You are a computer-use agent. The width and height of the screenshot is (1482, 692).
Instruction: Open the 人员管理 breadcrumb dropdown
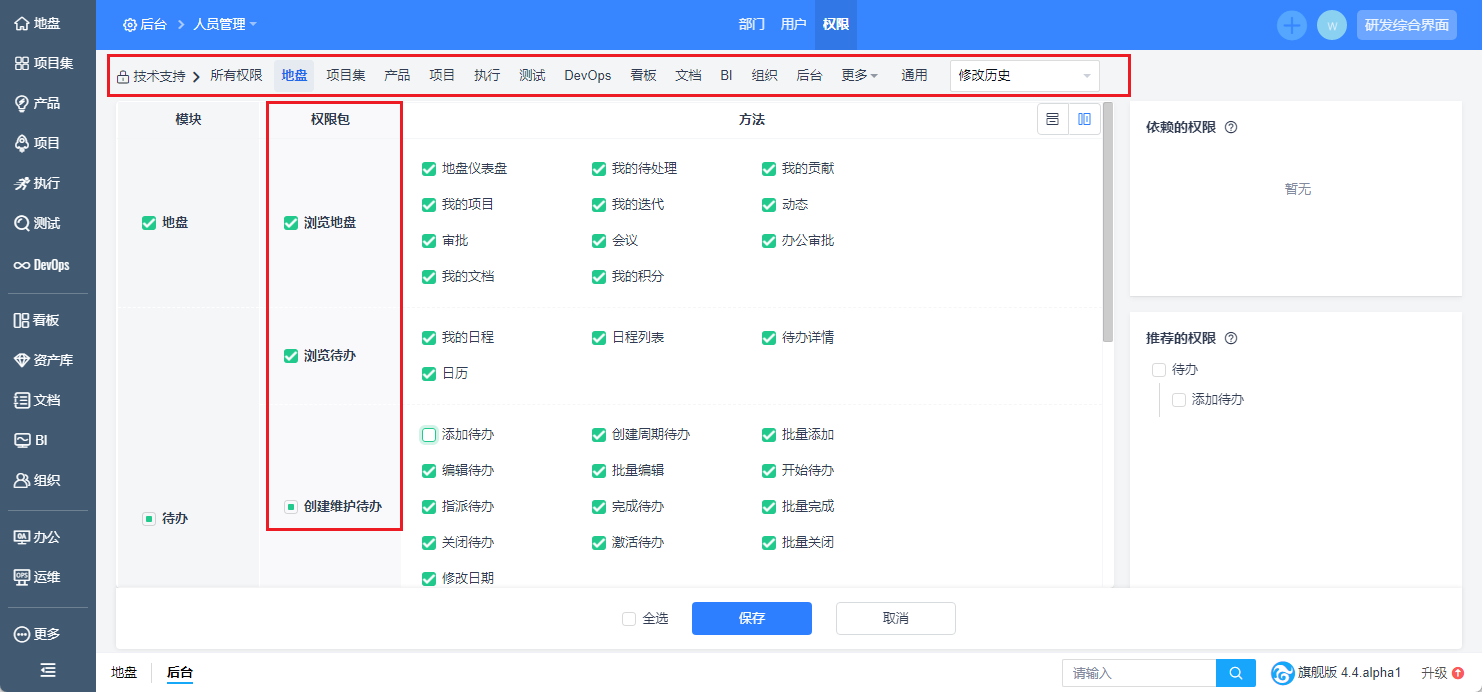(x=225, y=24)
